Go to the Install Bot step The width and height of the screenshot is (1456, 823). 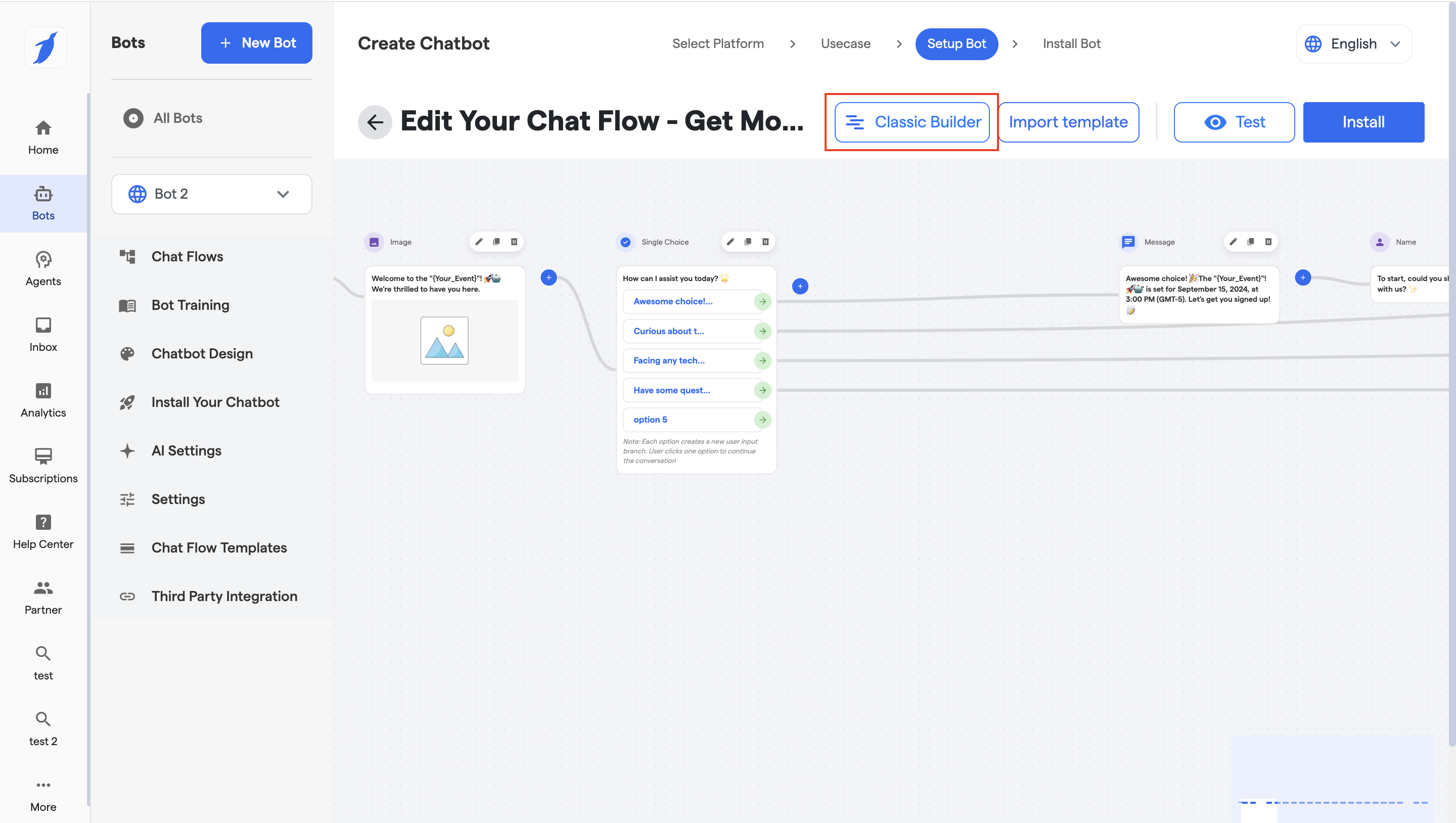coord(1071,43)
